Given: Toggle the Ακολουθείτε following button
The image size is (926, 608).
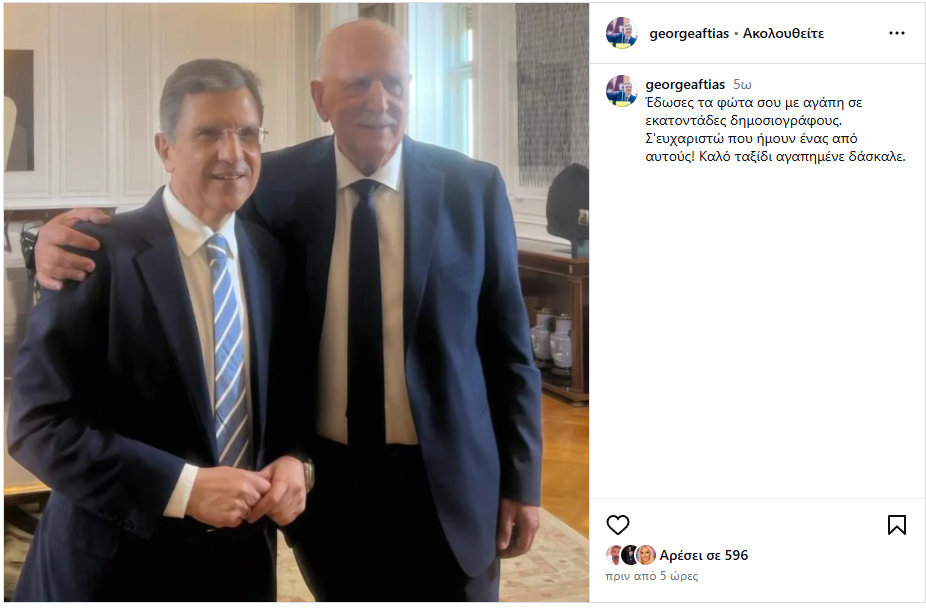Looking at the screenshot, I should coord(783,34).
